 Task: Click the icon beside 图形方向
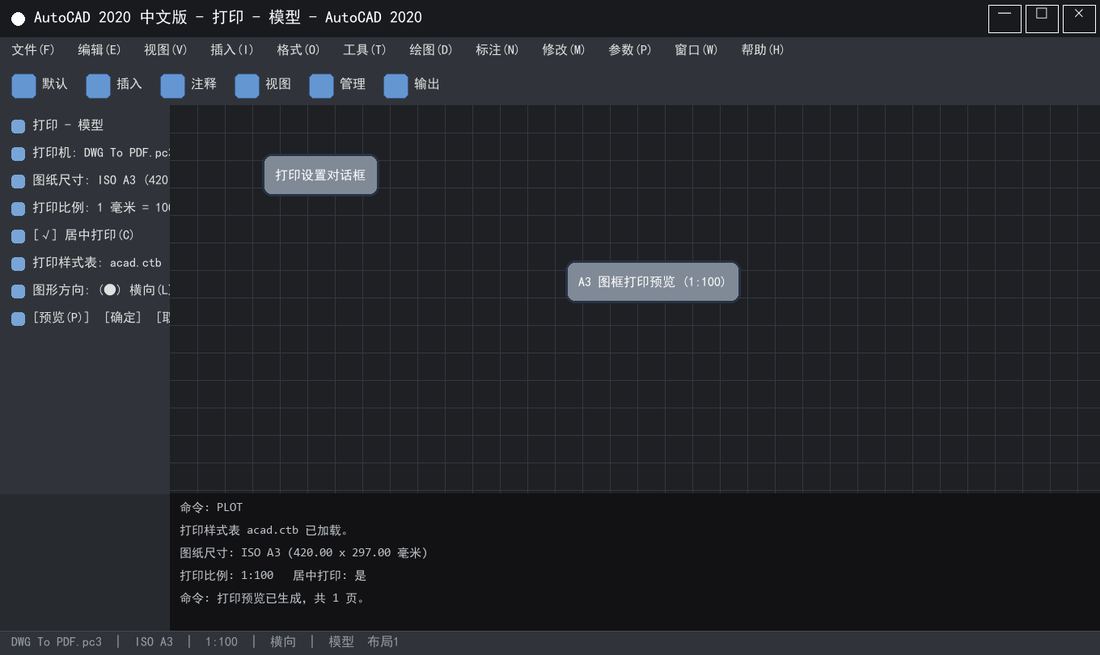pyautogui.click(x=18, y=291)
